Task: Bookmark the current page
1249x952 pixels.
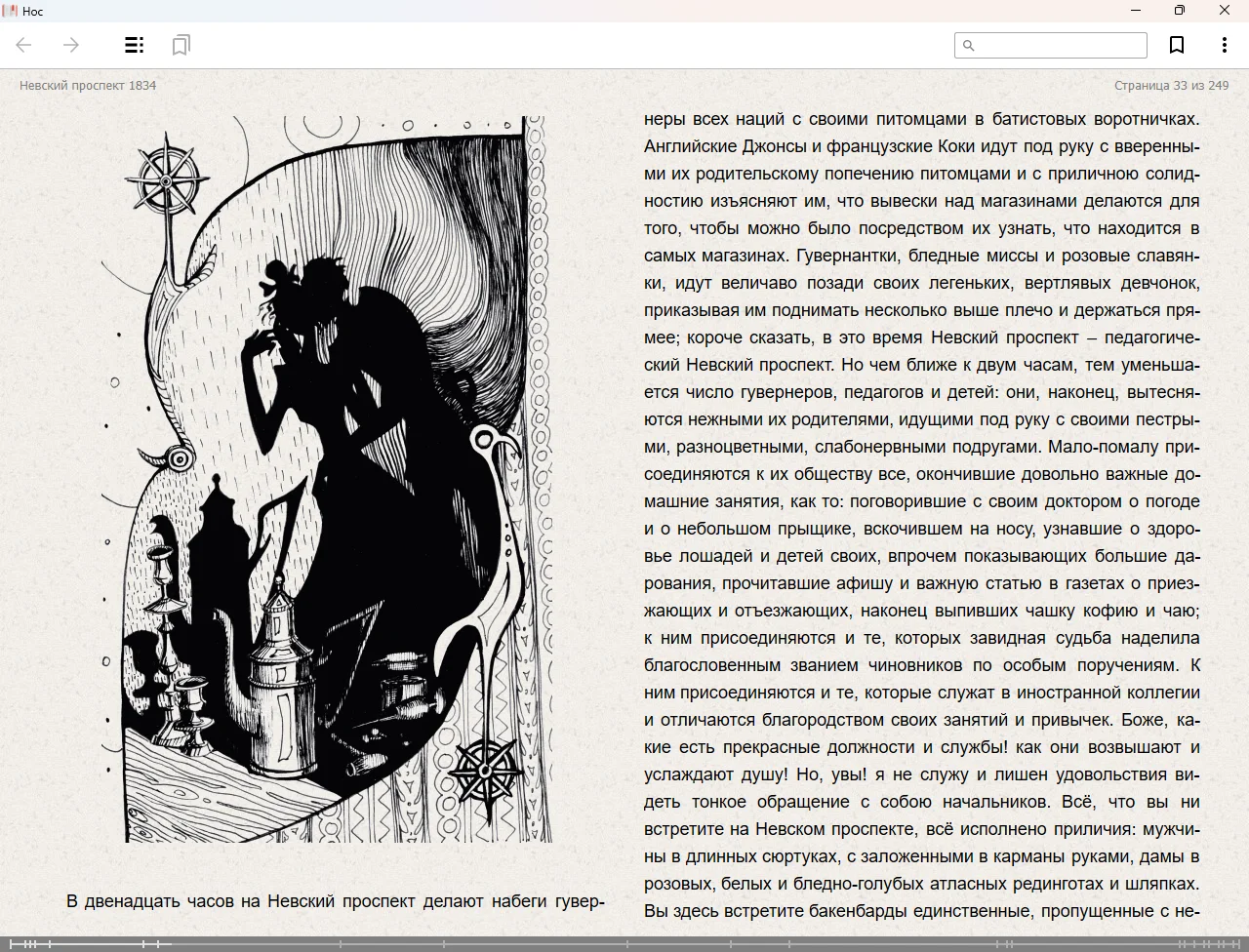Action: pos(1177,45)
